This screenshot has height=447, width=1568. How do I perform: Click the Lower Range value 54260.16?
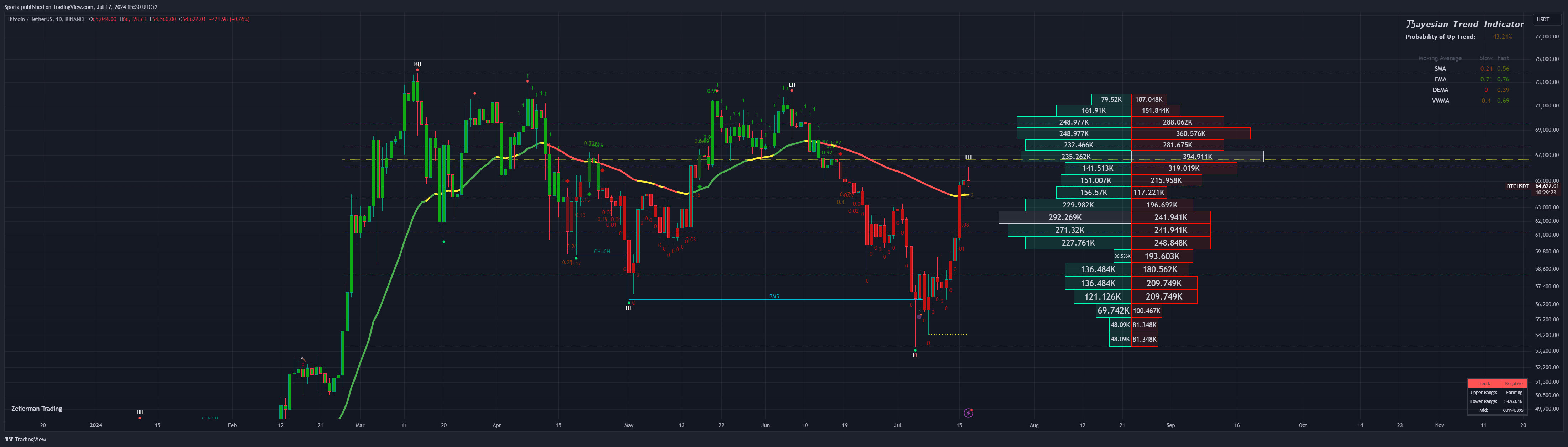tap(1512, 401)
